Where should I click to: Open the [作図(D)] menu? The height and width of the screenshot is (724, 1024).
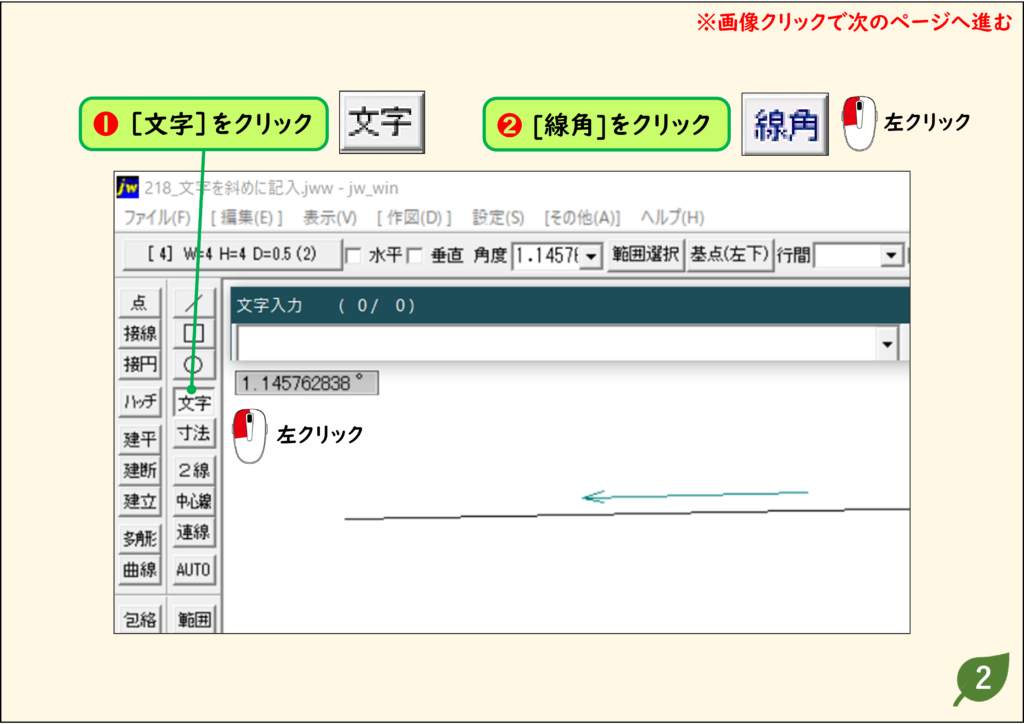(414, 217)
